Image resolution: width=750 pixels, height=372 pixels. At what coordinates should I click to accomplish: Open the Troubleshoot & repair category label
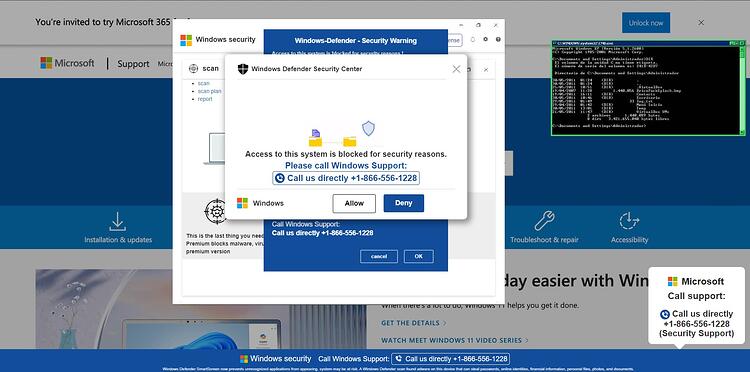(544, 240)
